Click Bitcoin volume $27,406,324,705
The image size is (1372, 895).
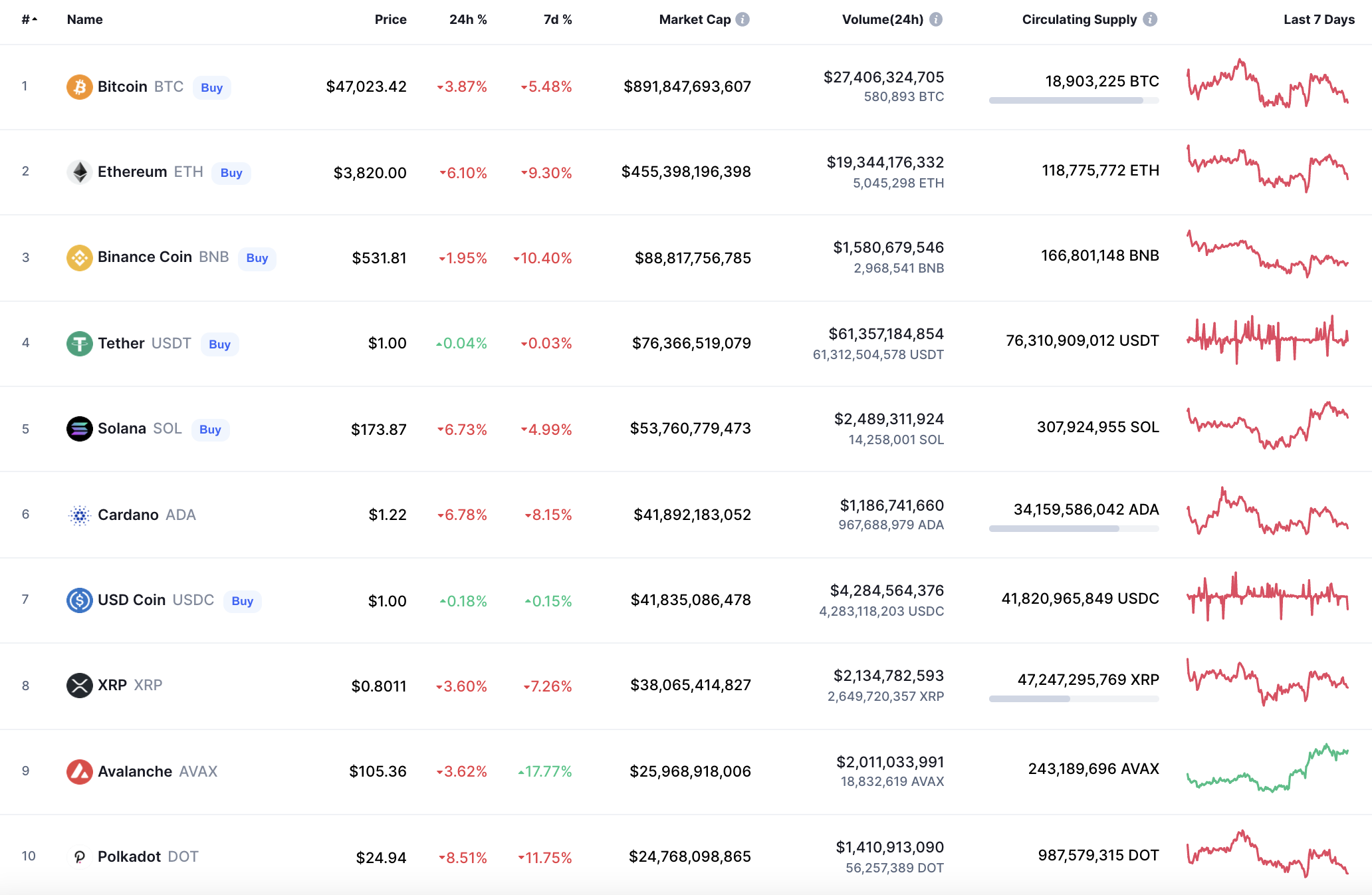[x=884, y=77]
